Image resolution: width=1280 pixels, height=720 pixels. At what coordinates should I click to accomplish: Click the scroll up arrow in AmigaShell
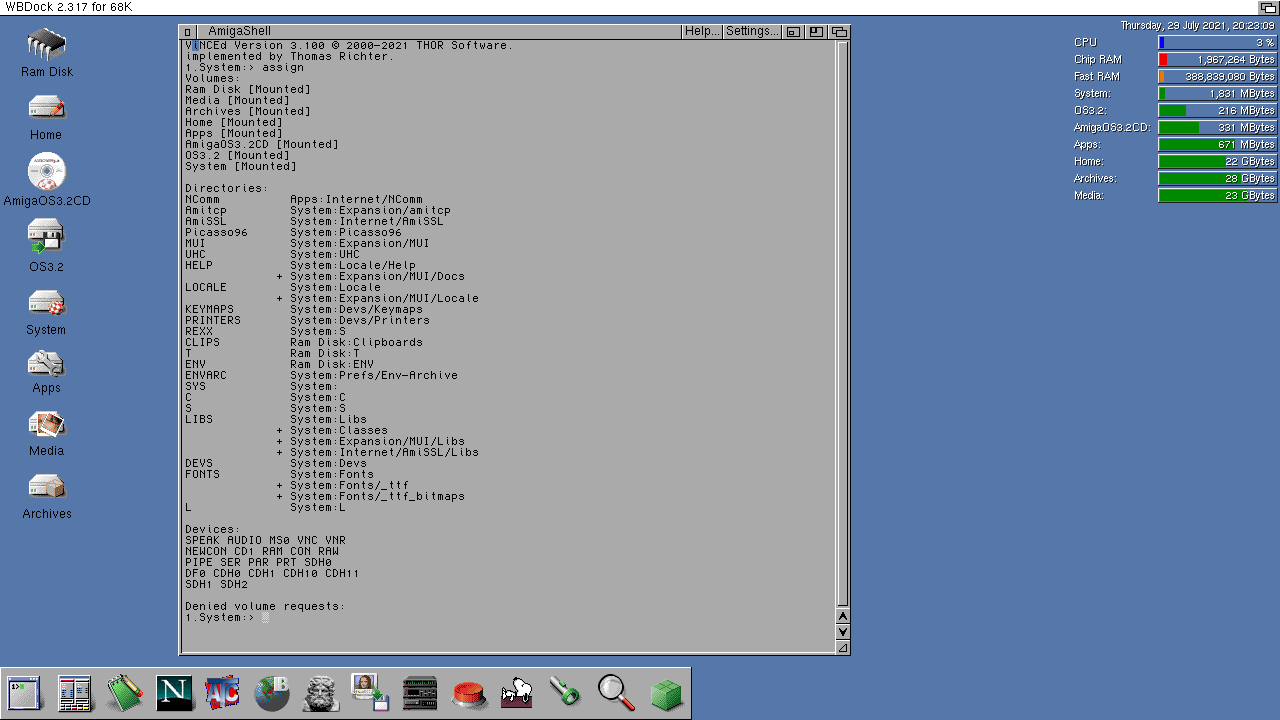click(x=843, y=616)
